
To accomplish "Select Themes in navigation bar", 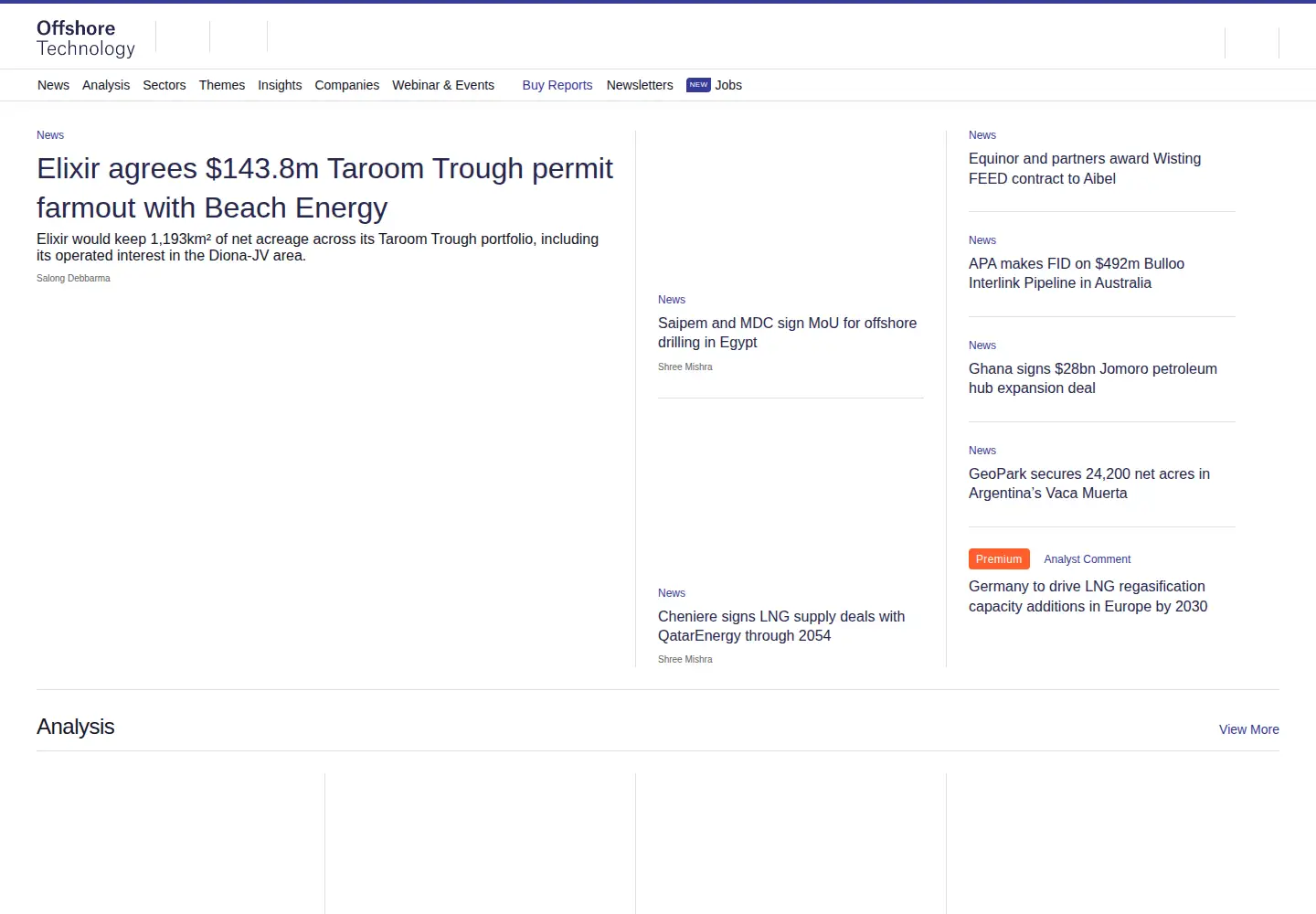I will click(x=222, y=85).
